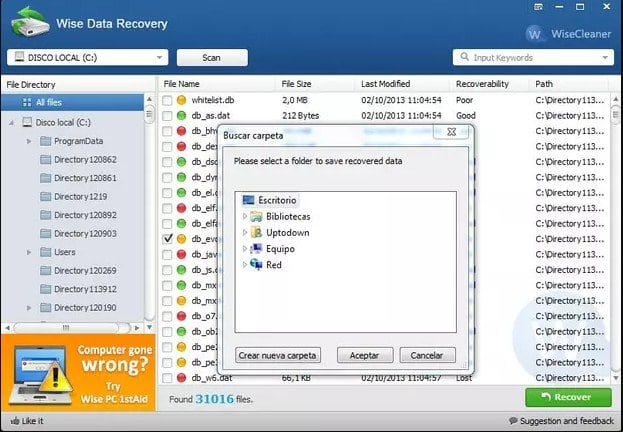
Task: Expand Red in the folder dialog
Action: pyautogui.click(x=245, y=264)
